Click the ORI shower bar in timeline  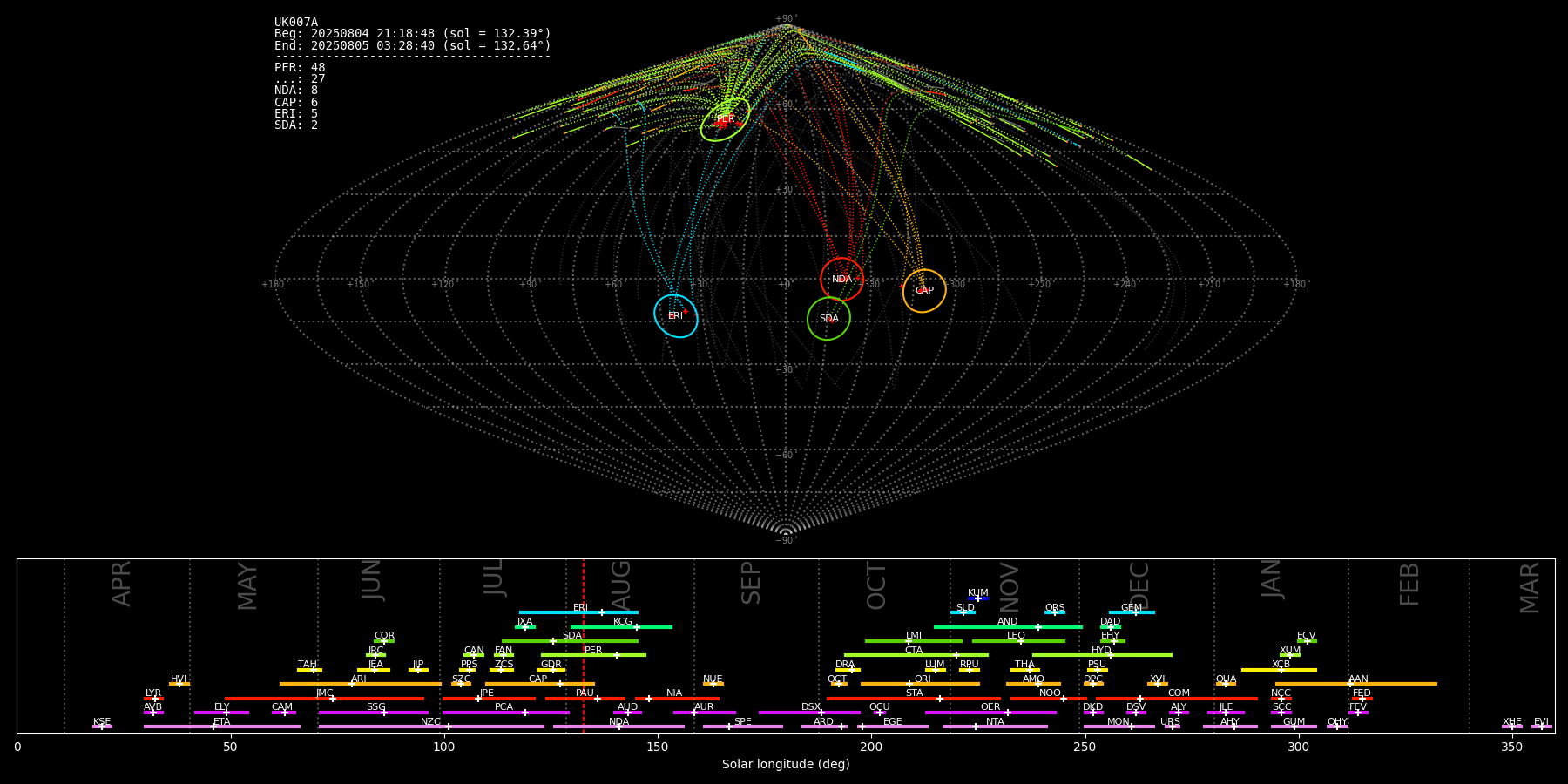coord(920,684)
